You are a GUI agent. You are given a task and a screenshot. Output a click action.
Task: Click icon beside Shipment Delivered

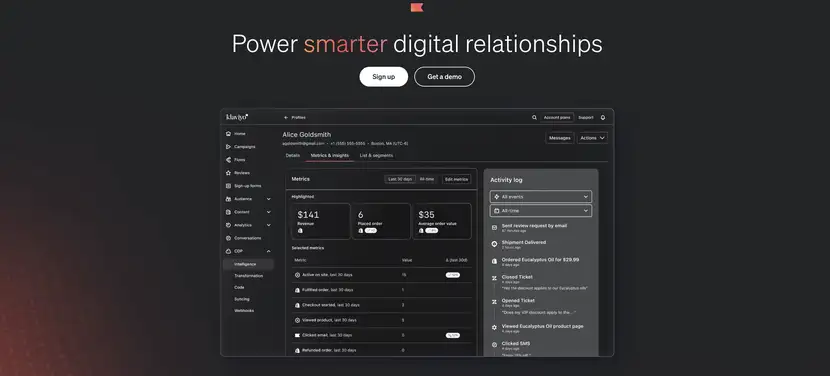[x=494, y=244]
